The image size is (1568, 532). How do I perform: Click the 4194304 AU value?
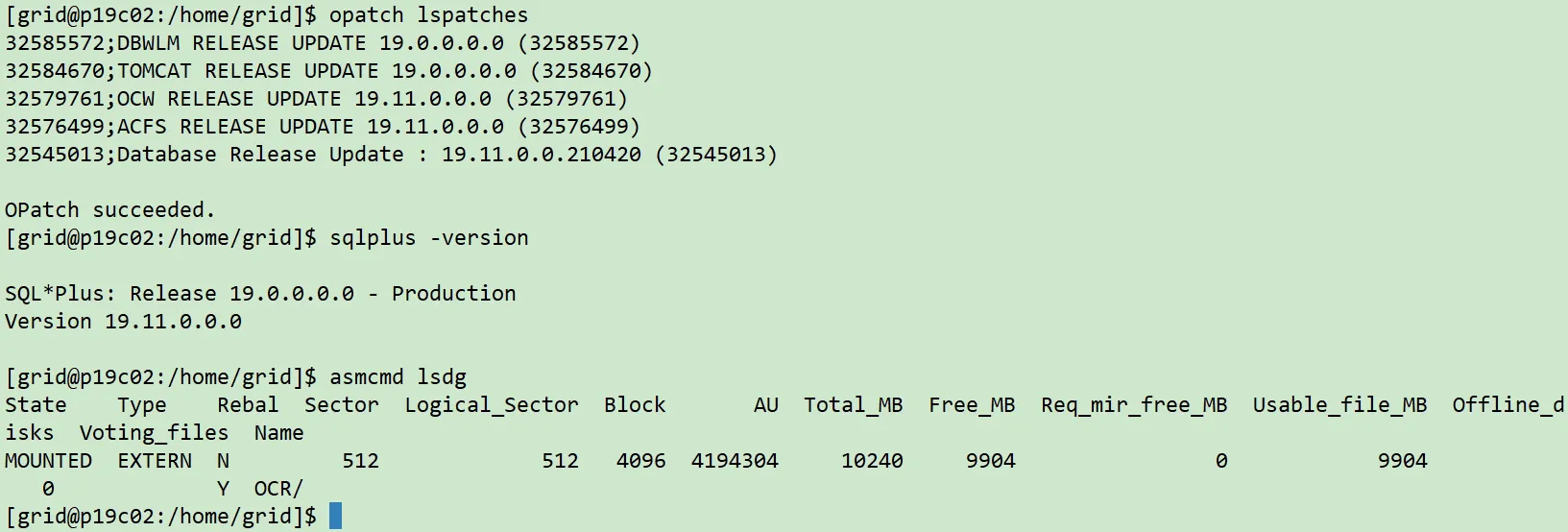coord(735,461)
